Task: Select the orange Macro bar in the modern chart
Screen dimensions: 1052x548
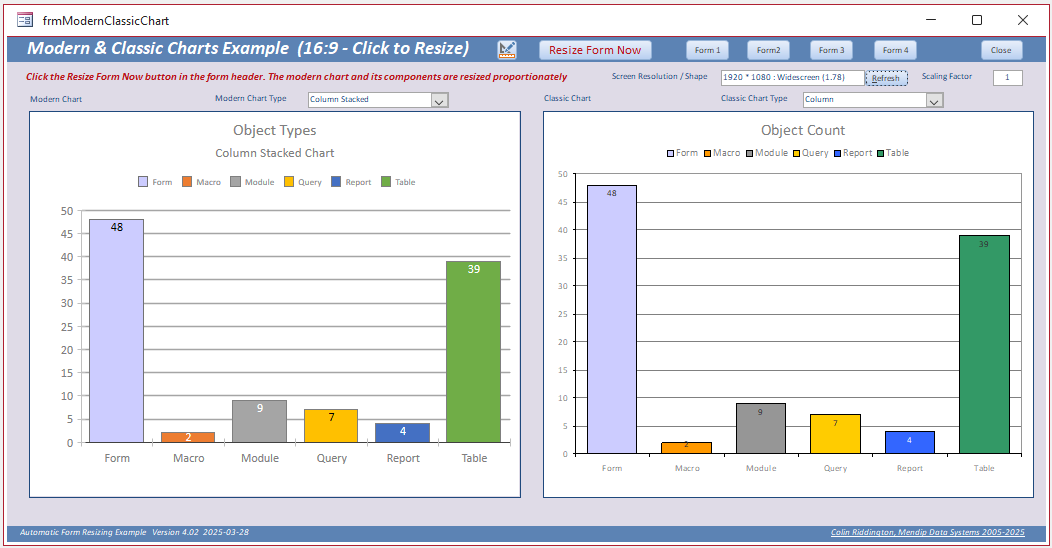Action: [x=188, y=437]
